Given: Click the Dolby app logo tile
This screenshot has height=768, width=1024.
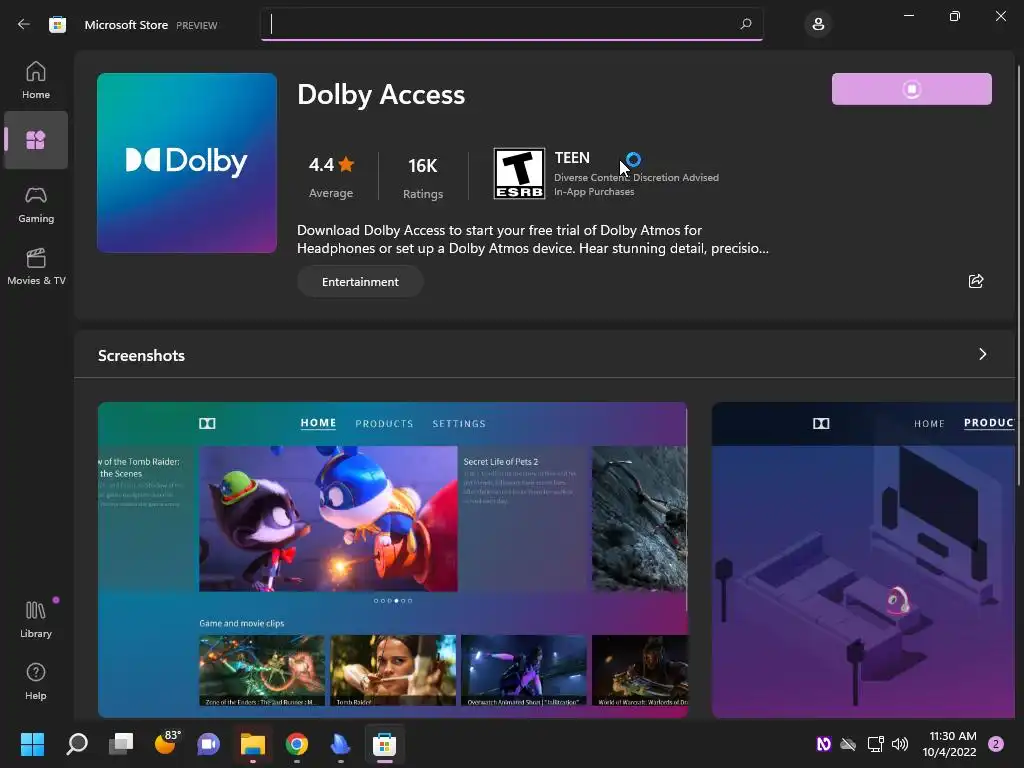Looking at the screenshot, I should 187,163.
